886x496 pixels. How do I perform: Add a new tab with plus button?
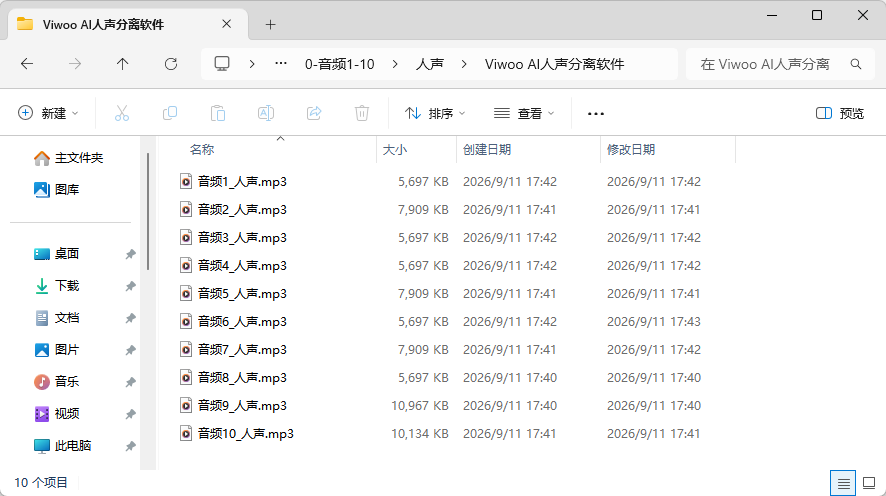pos(271,24)
